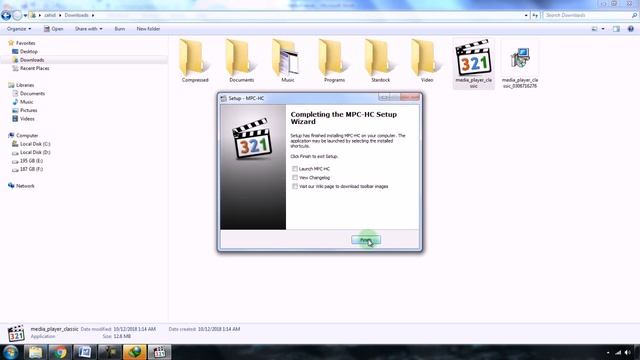
Task: Click the green globe taskbar icon
Action: pos(134,352)
